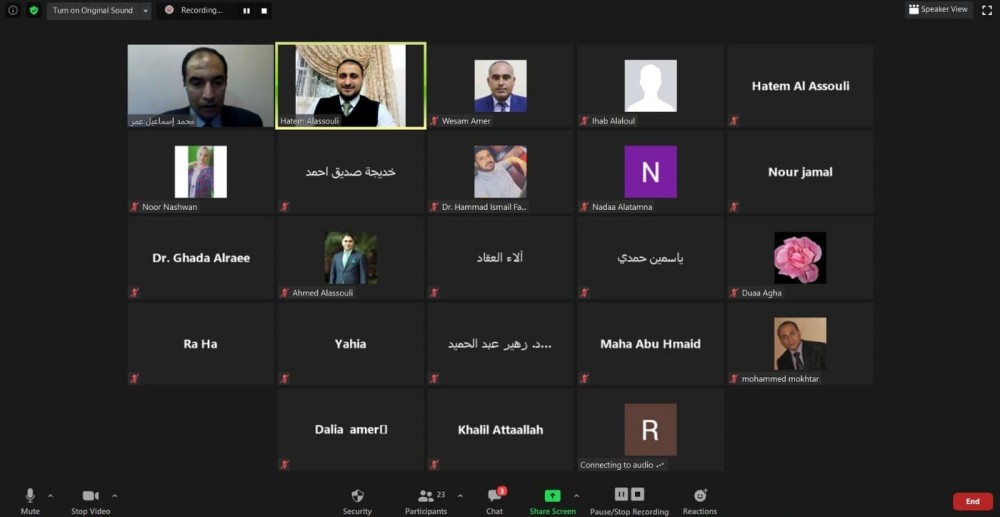This screenshot has height=517, width=1000.
Task: Stop recording in the bottom toolbar
Action: (x=637, y=494)
